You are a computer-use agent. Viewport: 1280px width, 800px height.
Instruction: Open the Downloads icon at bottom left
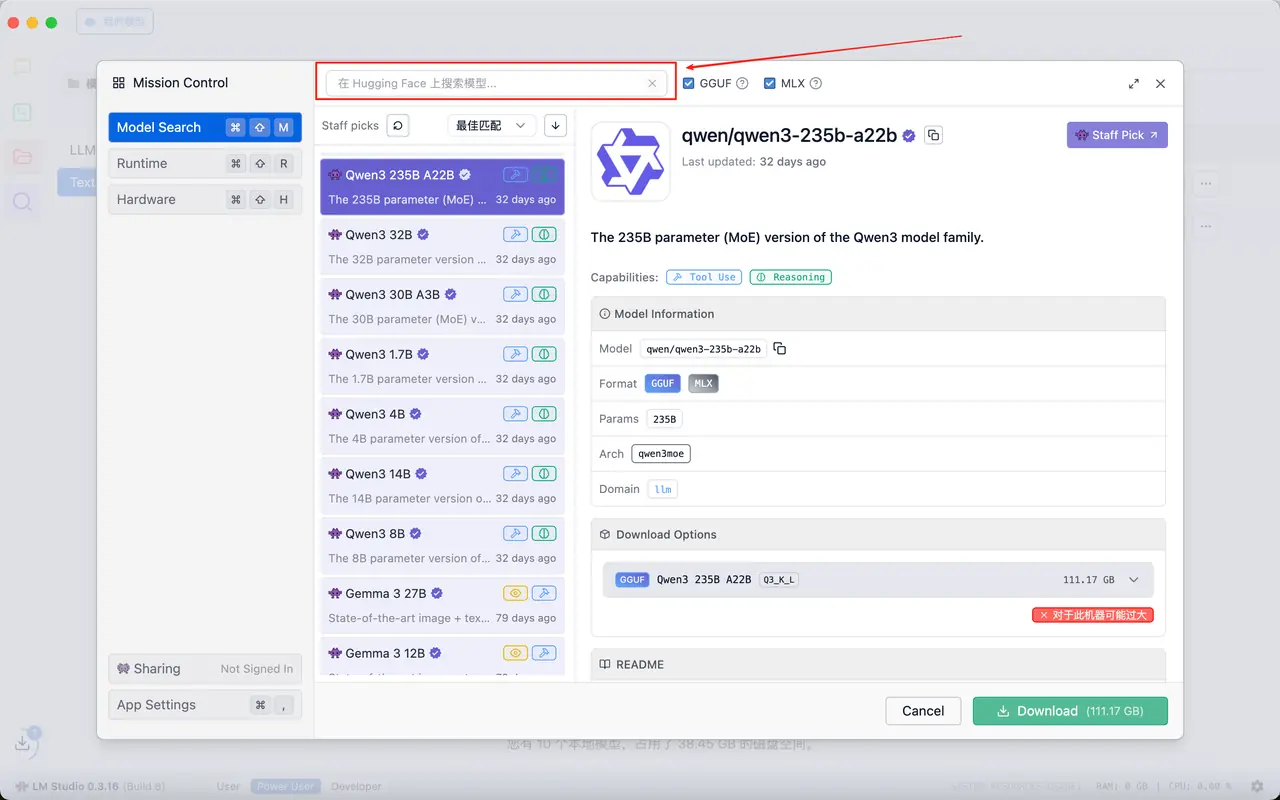point(23,743)
